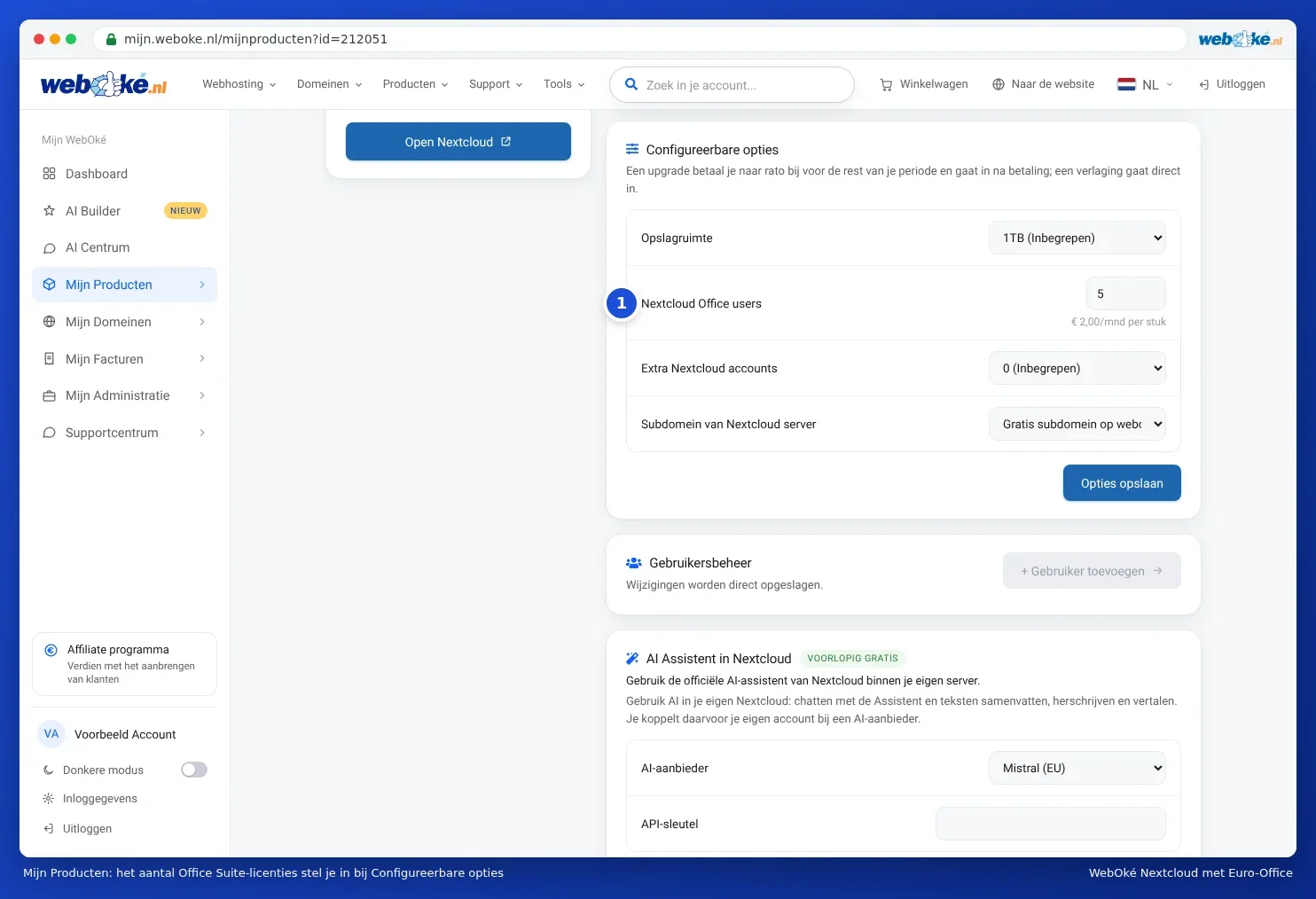Click the Gebruiker toevoegen button
This screenshot has width=1316, height=899.
[1092, 571]
